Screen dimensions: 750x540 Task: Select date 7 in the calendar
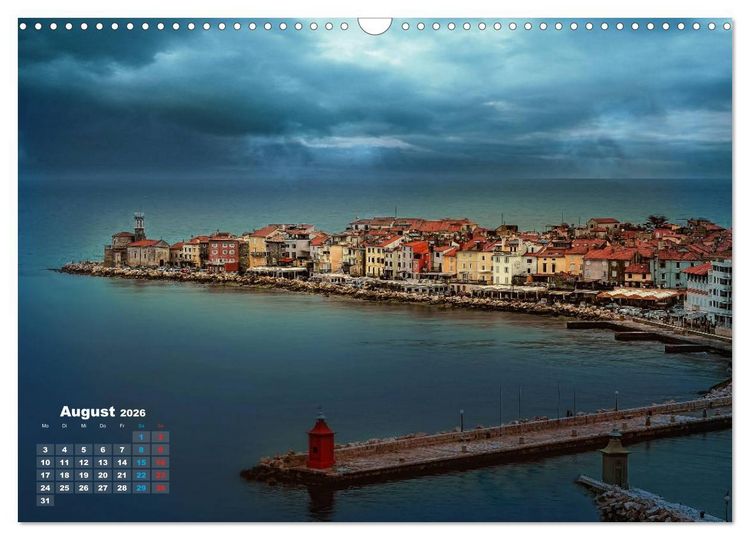click(122, 450)
